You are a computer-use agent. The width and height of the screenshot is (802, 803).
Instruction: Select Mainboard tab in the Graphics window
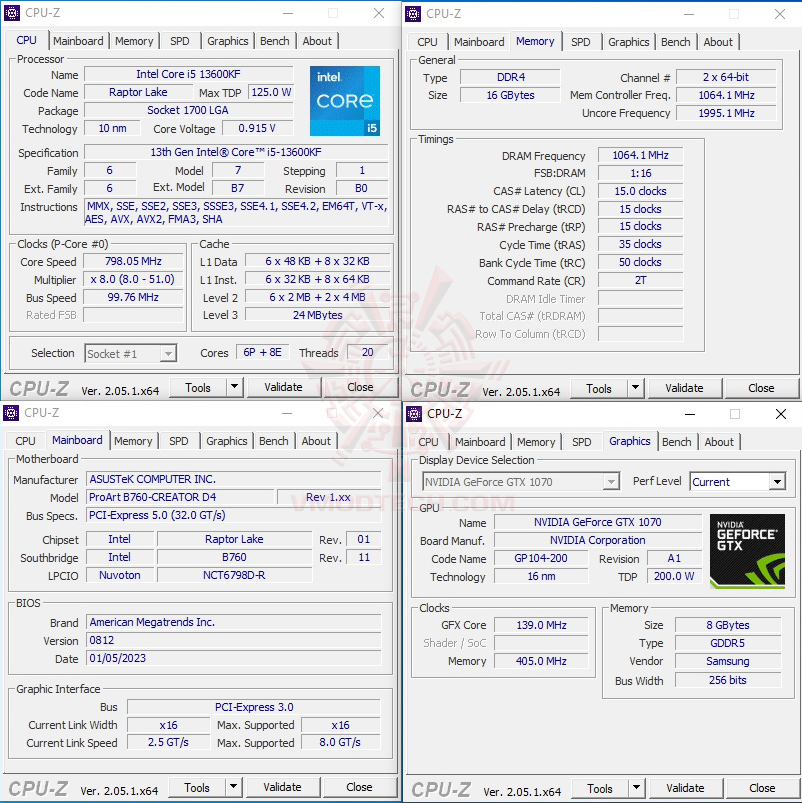pyautogui.click(x=480, y=442)
